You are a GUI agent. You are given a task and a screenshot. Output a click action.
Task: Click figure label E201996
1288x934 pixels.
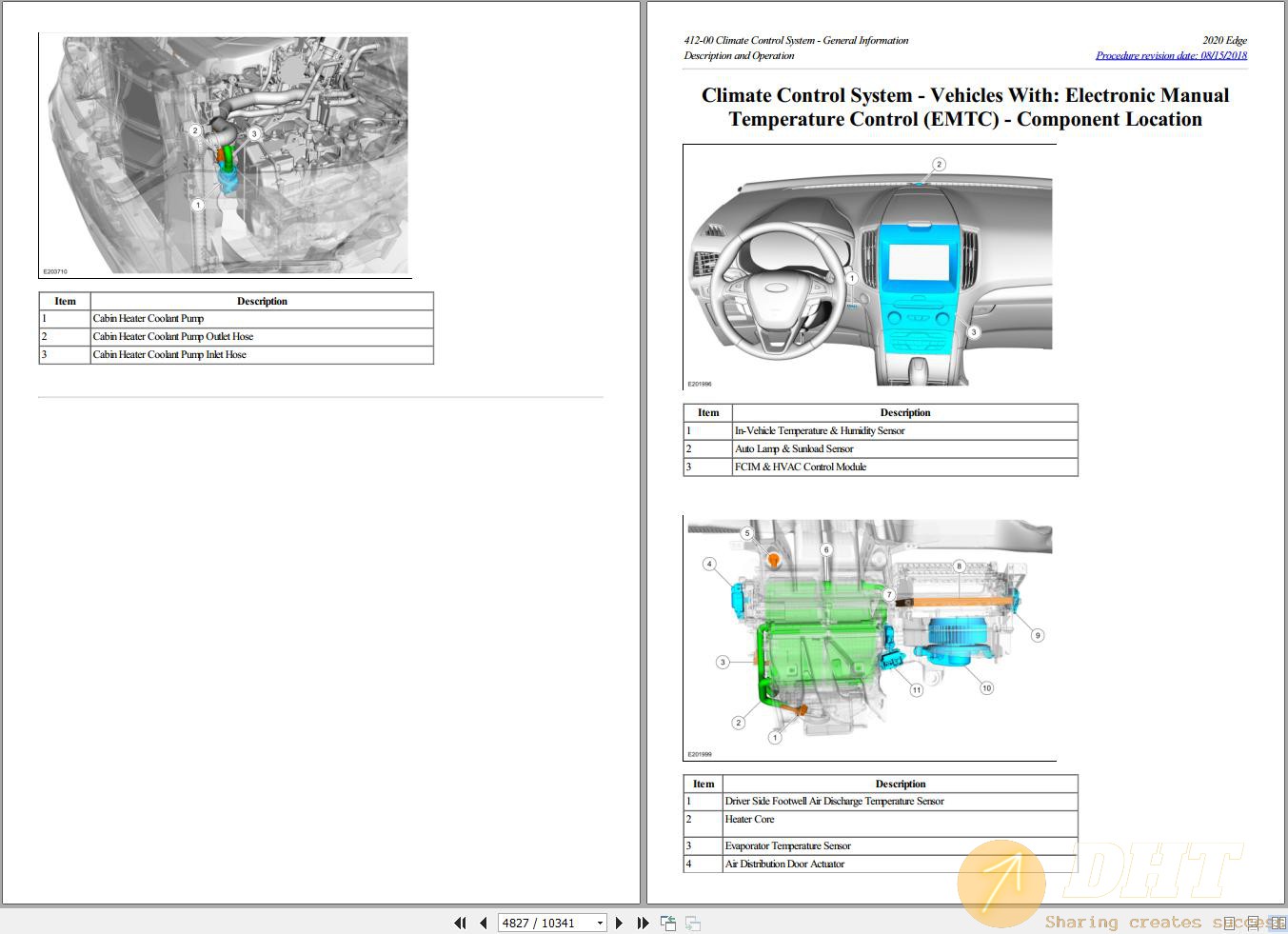[x=700, y=384]
